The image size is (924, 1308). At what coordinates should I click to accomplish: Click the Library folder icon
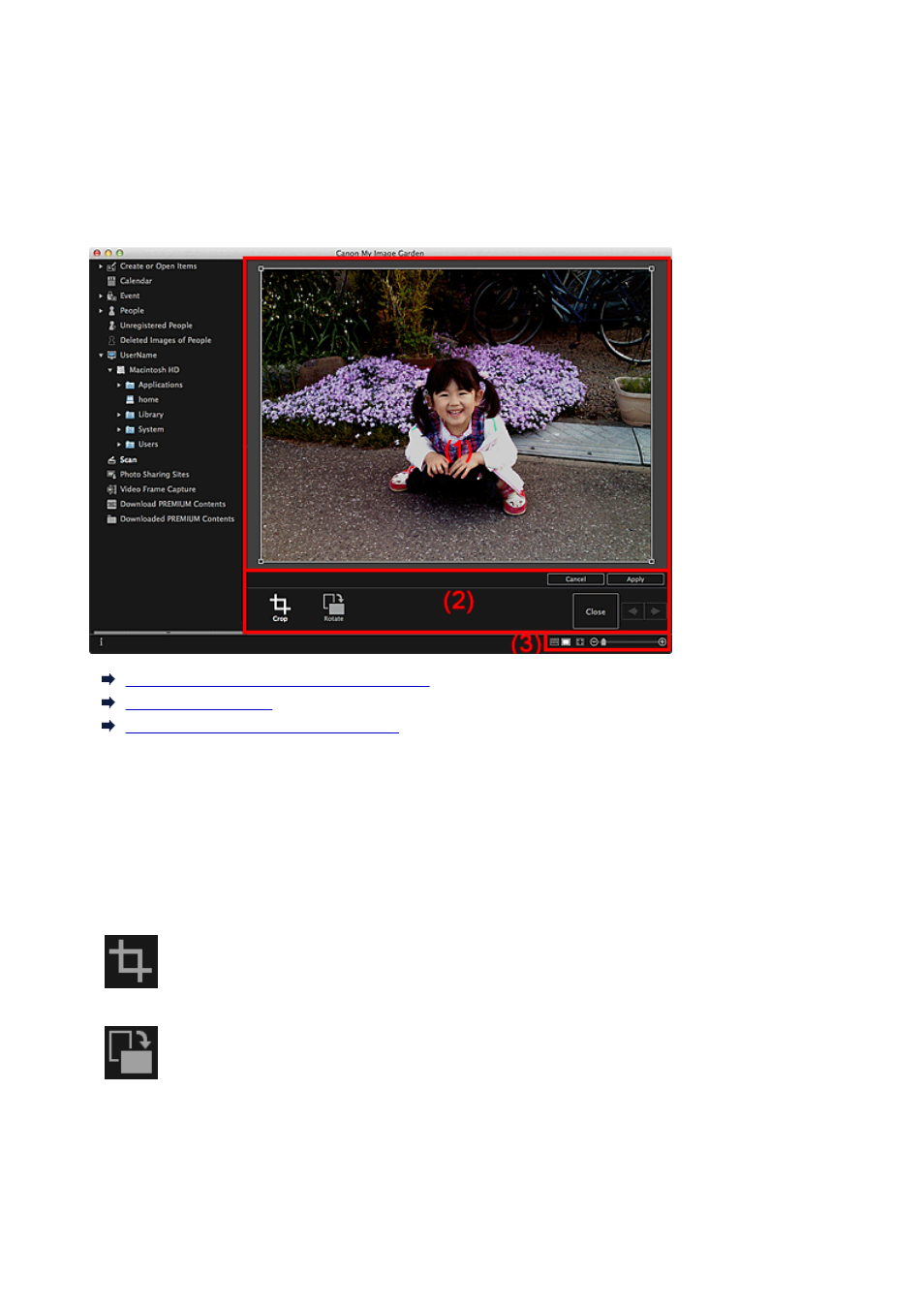130,415
